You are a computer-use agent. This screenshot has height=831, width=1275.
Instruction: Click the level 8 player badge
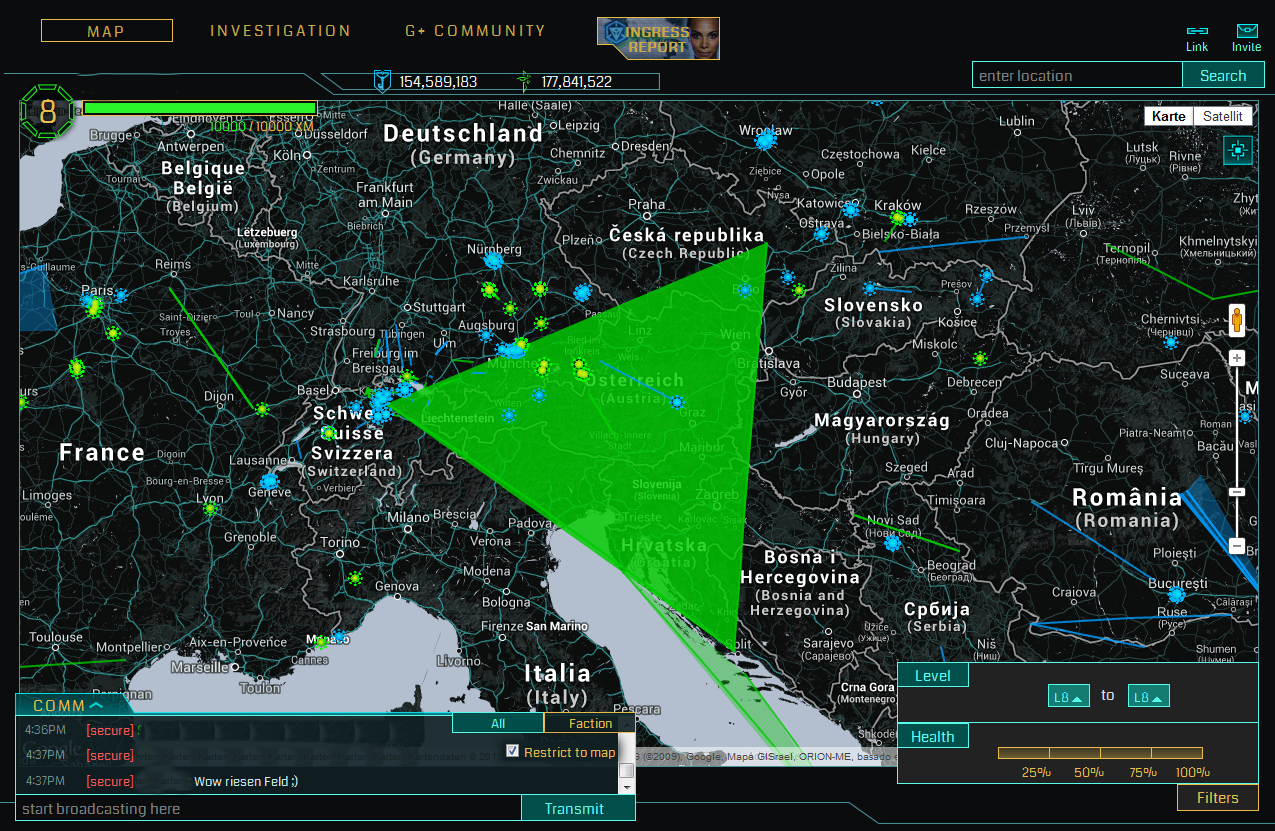pyautogui.click(x=48, y=112)
